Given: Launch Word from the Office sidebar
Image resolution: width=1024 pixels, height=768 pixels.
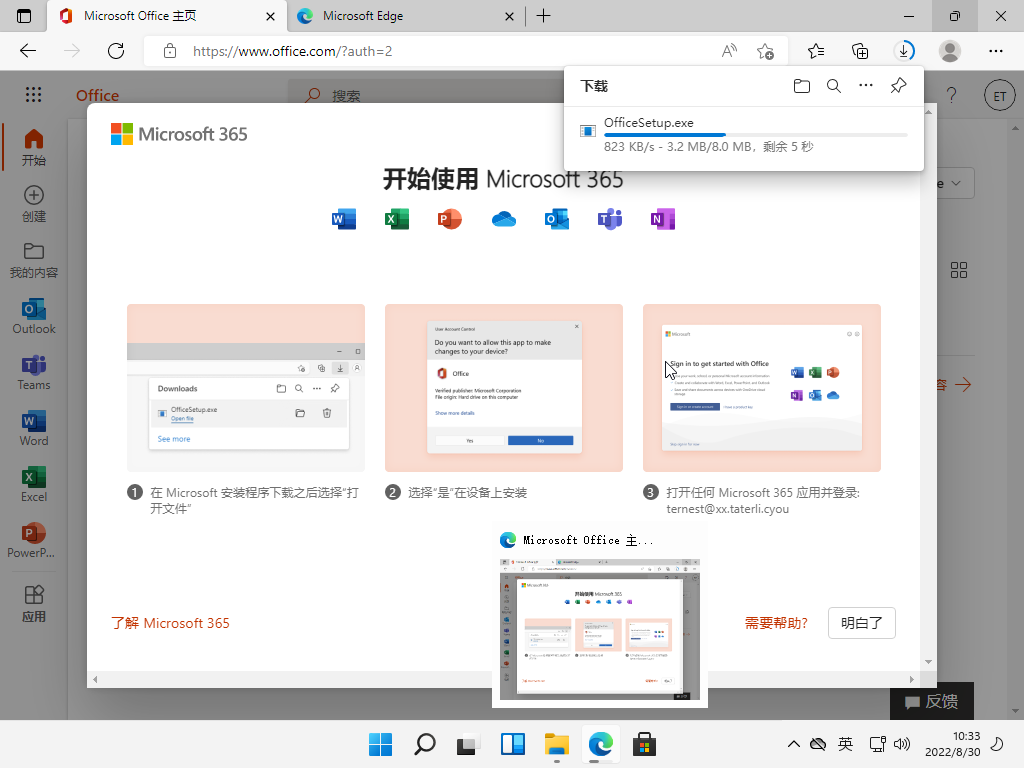Looking at the screenshot, I should click(33, 428).
